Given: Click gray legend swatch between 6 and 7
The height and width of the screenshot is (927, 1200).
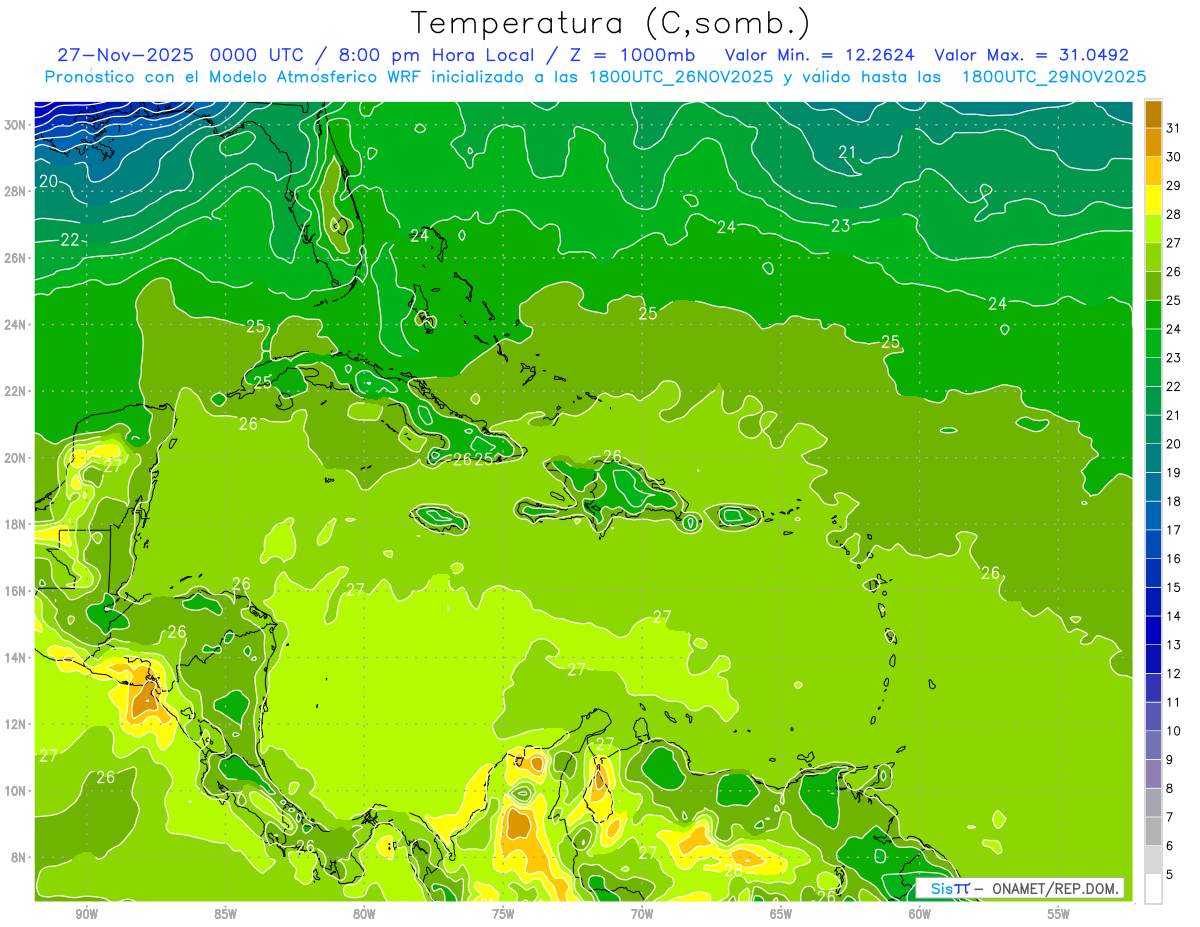Looking at the screenshot, I should 1153,831.
